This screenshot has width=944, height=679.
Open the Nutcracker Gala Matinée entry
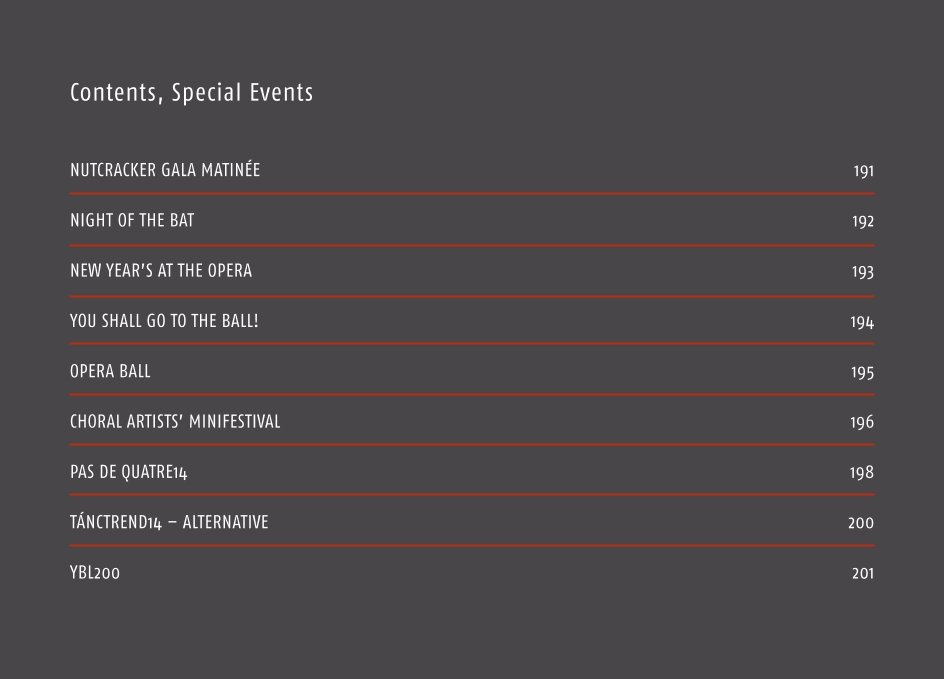(165, 169)
